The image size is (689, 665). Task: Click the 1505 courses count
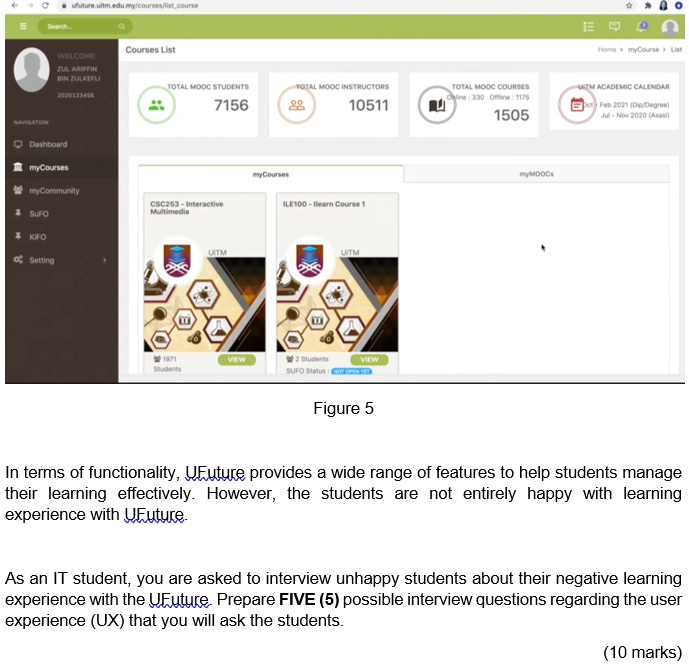click(x=511, y=115)
